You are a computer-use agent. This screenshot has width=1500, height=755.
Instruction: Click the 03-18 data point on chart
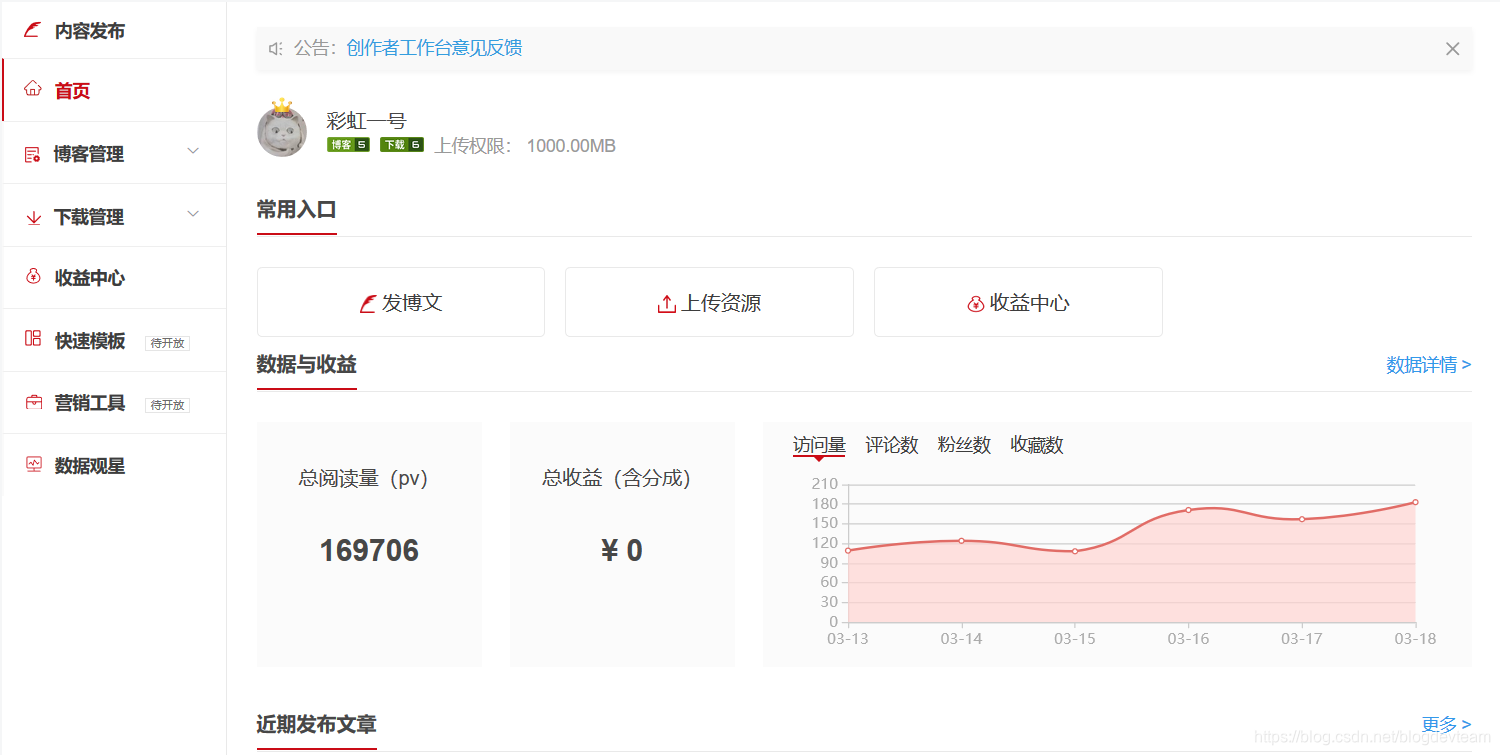coord(1415,502)
